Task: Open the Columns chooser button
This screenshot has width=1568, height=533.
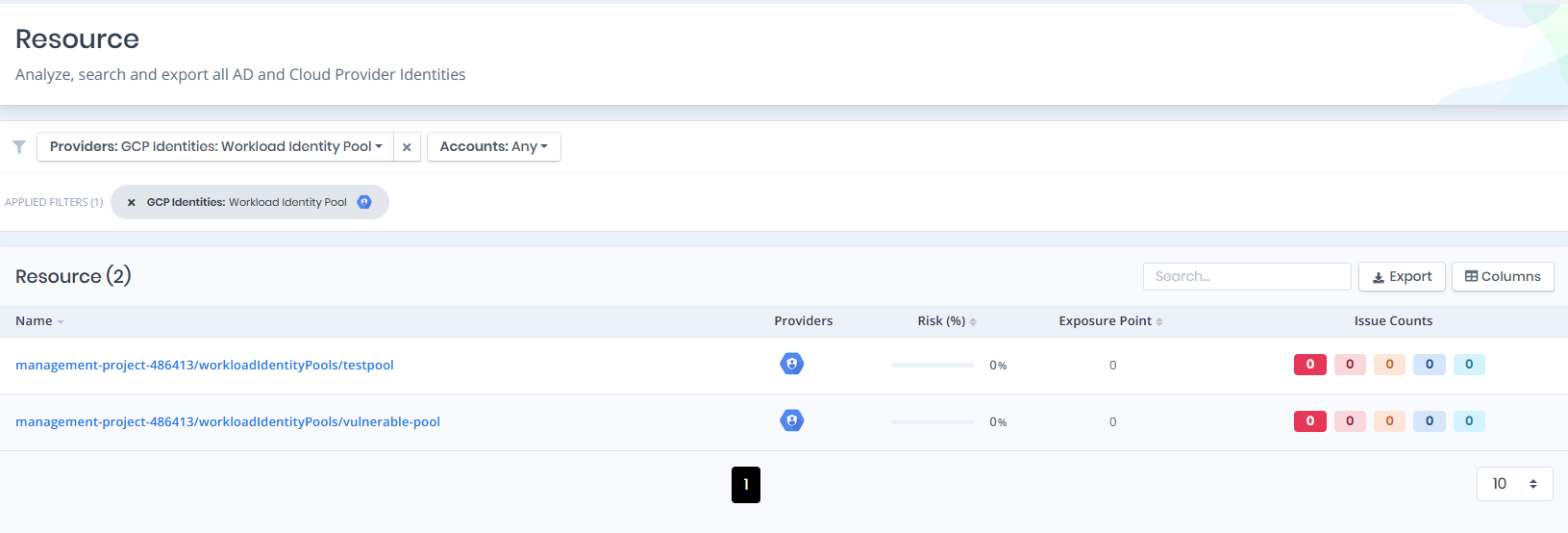Action: tap(1503, 277)
